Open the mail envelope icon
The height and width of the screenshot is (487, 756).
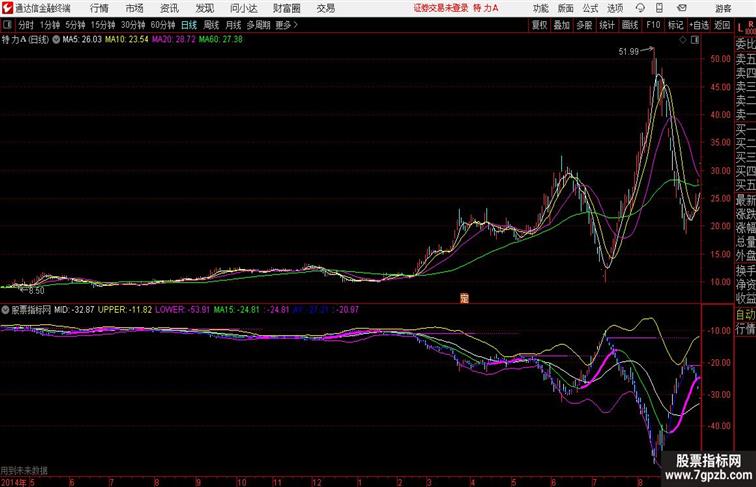click(x=682, y=8)
